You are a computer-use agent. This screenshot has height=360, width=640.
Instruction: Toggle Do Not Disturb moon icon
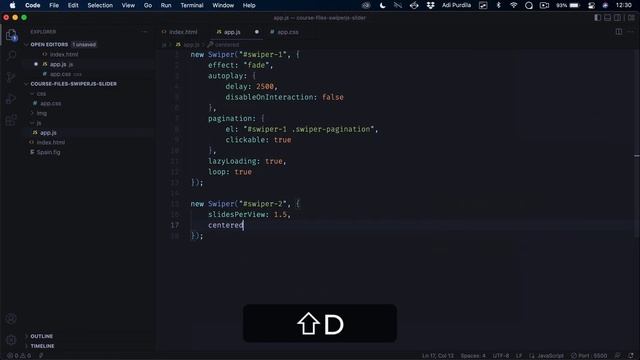coord(382,5)
